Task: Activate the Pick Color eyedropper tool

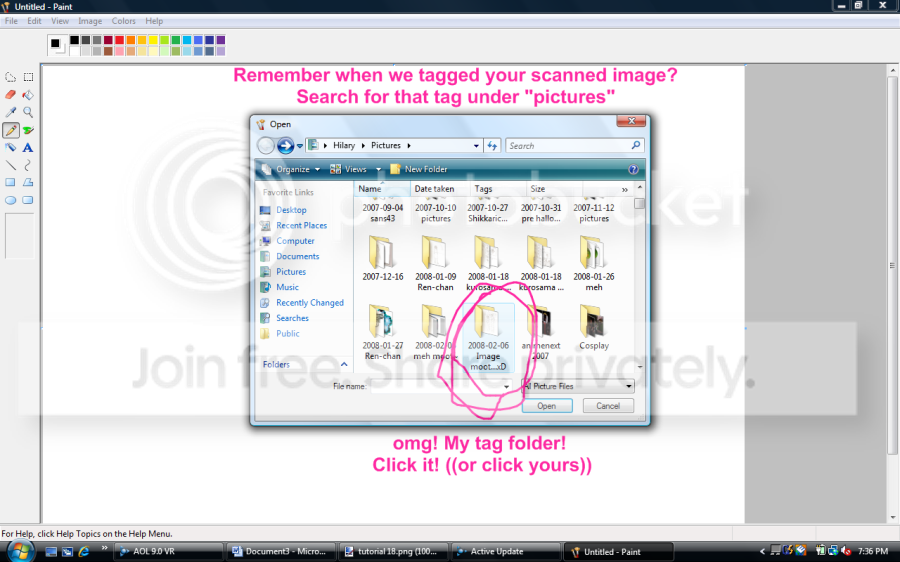Action: click(x=10, y=112)
